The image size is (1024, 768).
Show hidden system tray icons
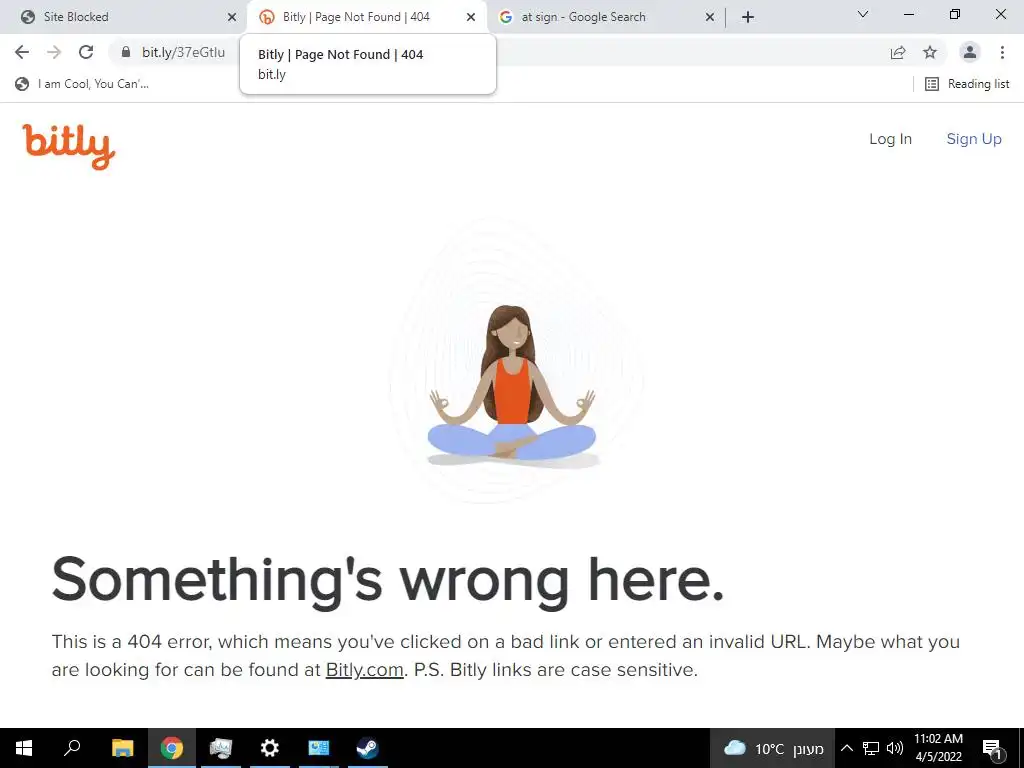click(846, 748)
